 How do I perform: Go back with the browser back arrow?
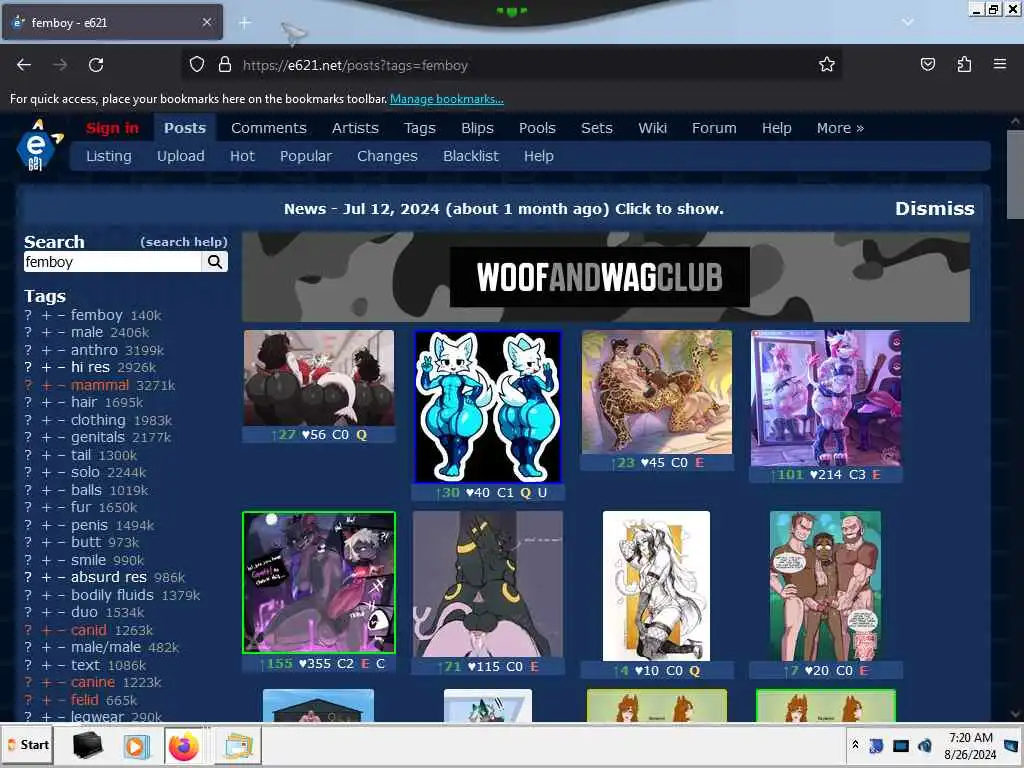pos(24,65)
